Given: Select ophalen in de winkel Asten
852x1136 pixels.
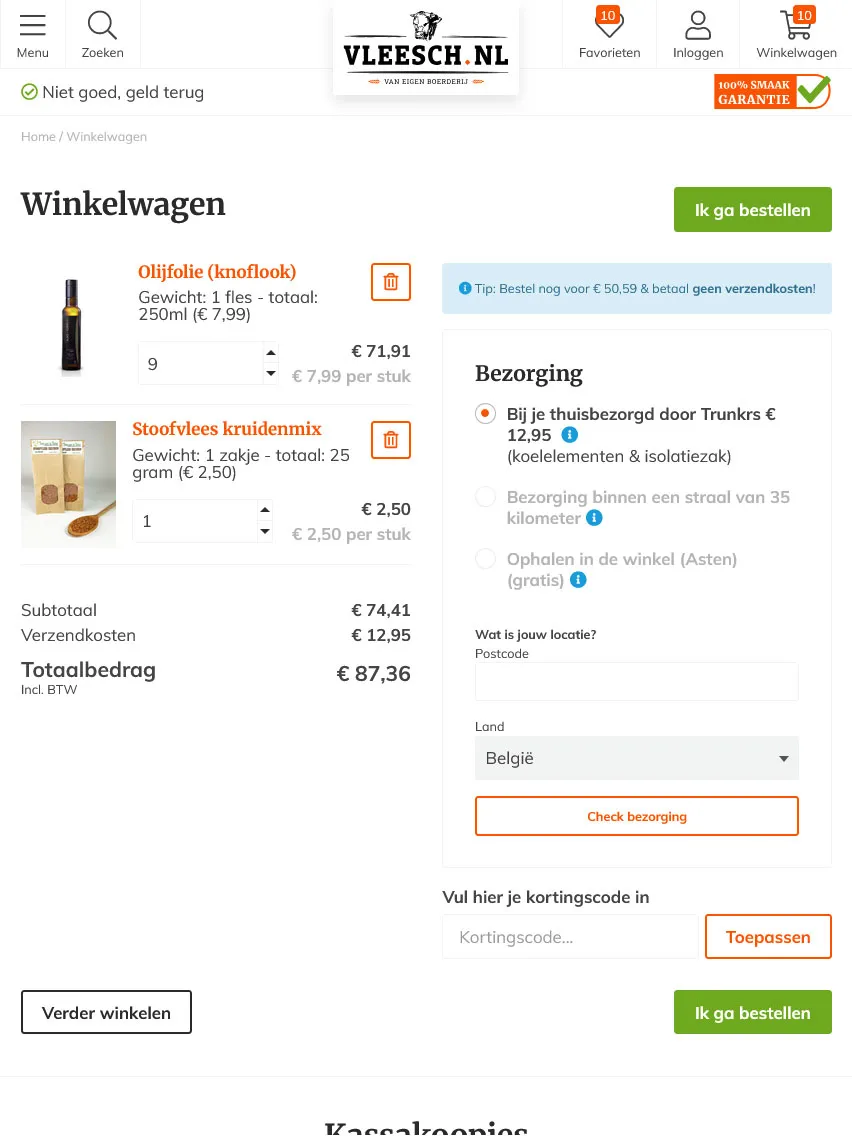Looking at the screenshot, I should pyautogui.click(x=485, y=558).
